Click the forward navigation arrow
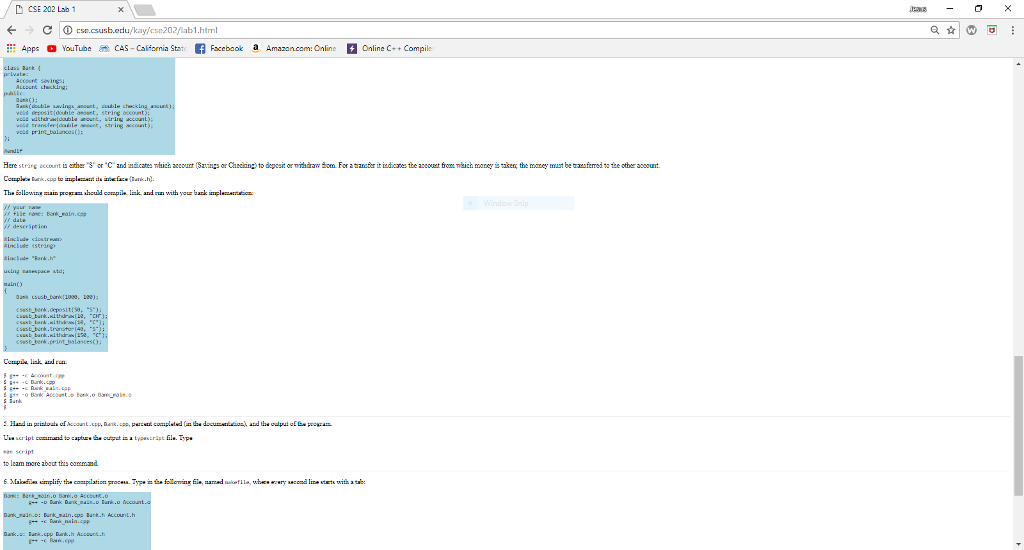This screenshot has height=550, width=1024. coord(29,30)
